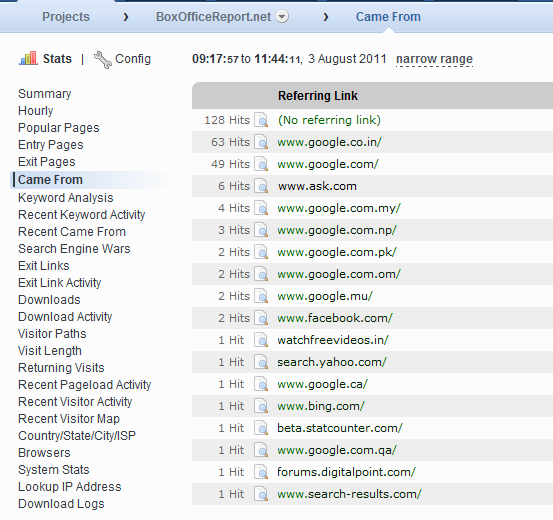Click magnifier icon beside search.yahoo.com row
This screenshot has height=520, width=553.
coord(261,362)
